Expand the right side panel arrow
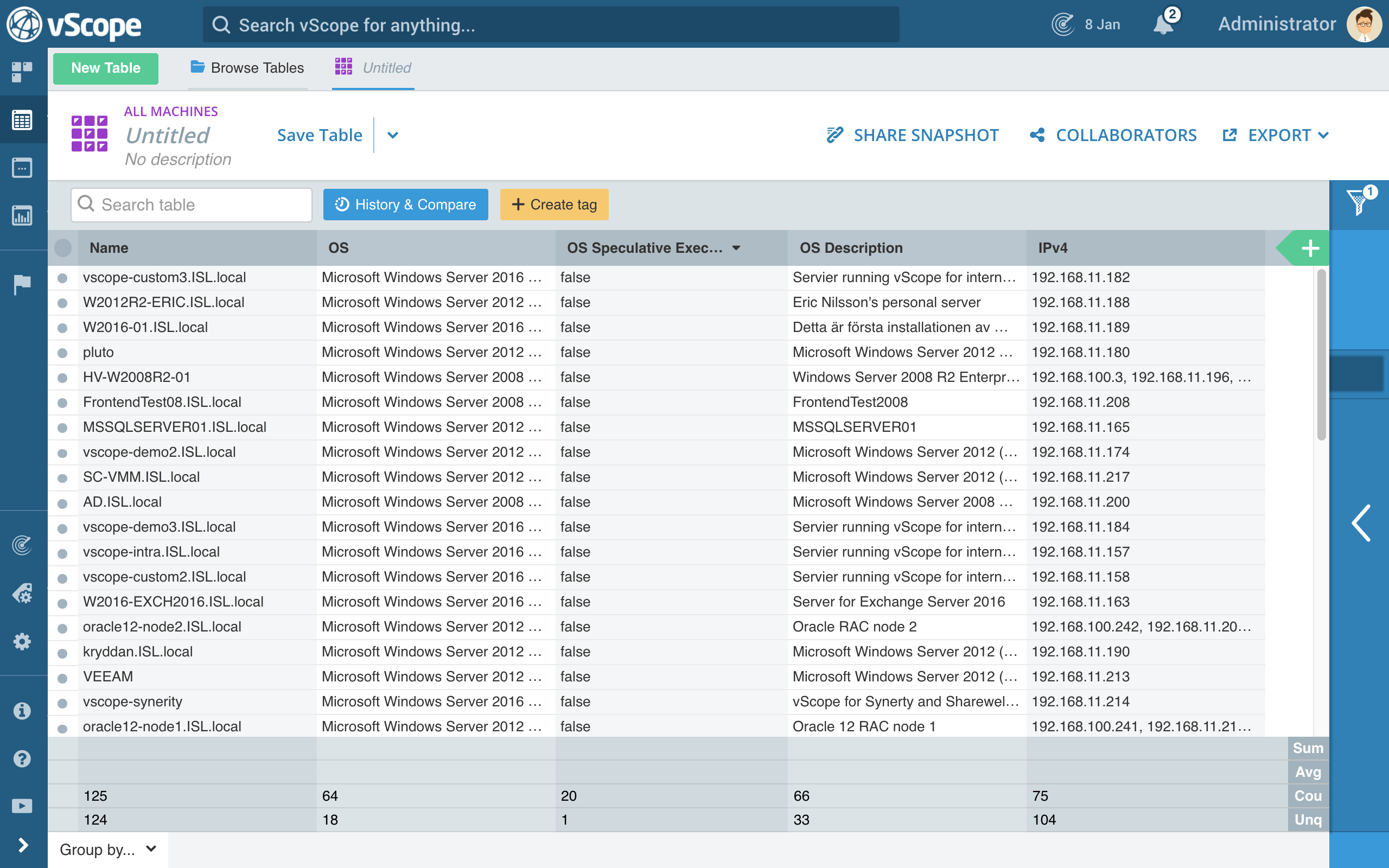Viewport: 1389px width, 868px height. [1360, 522]
